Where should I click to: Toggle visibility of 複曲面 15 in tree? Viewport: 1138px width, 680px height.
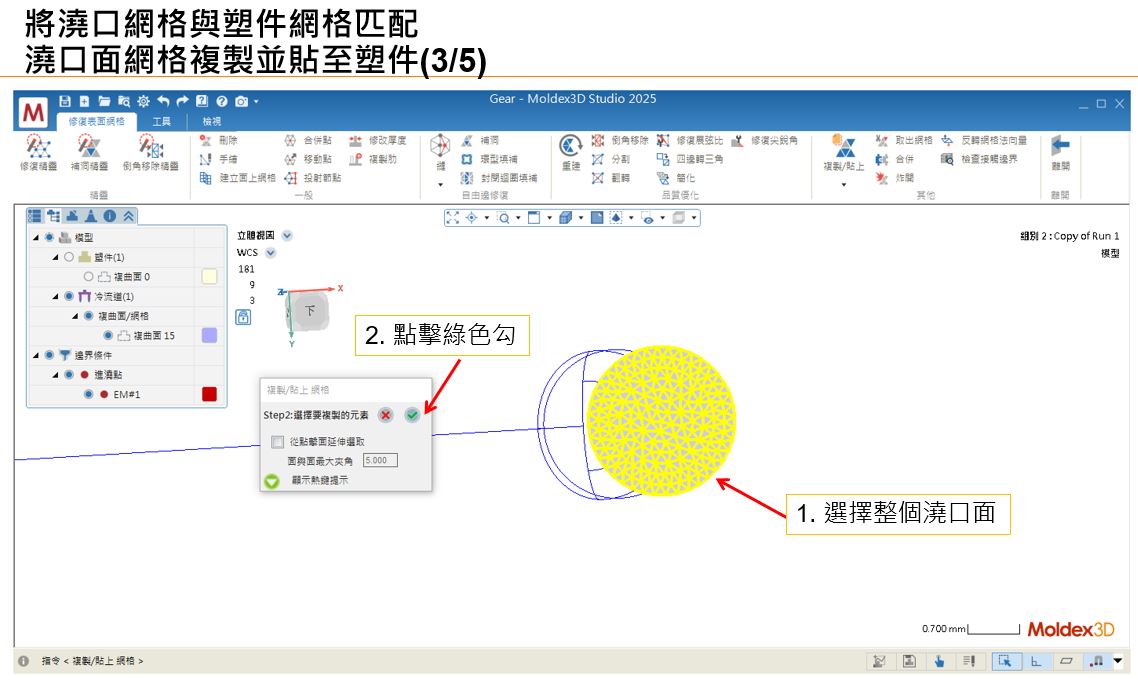tap(109, 336)
